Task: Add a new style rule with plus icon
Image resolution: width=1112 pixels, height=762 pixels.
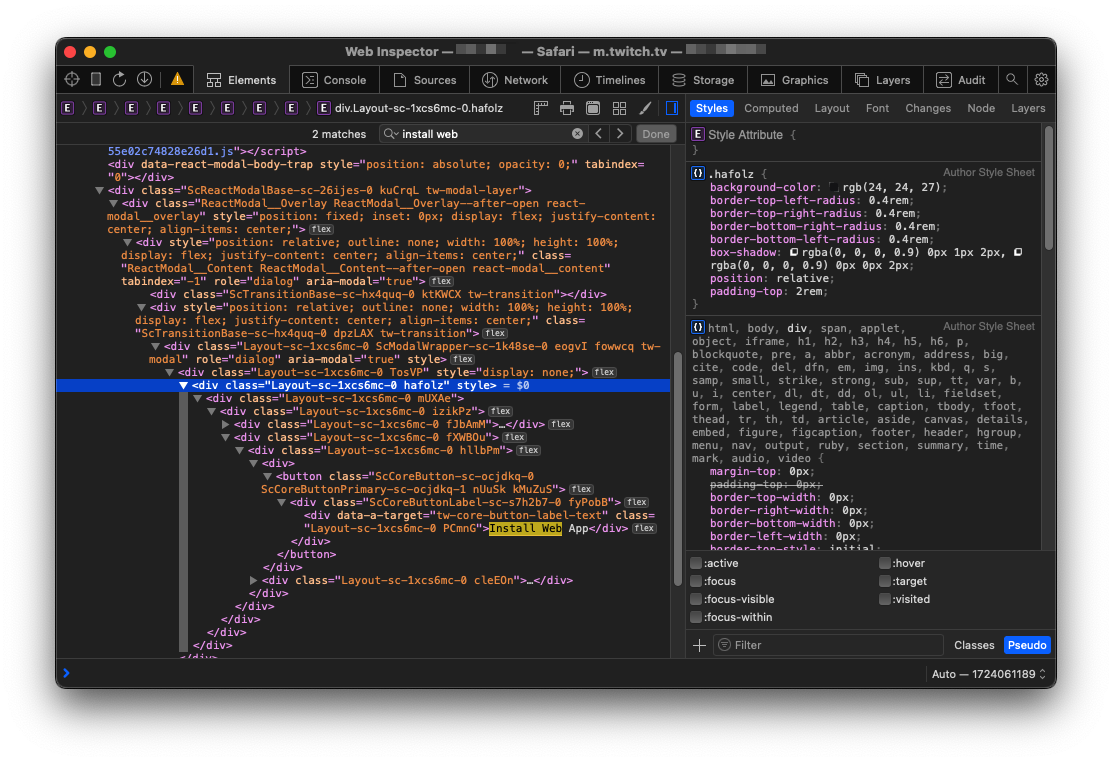Action: point(699,645)
